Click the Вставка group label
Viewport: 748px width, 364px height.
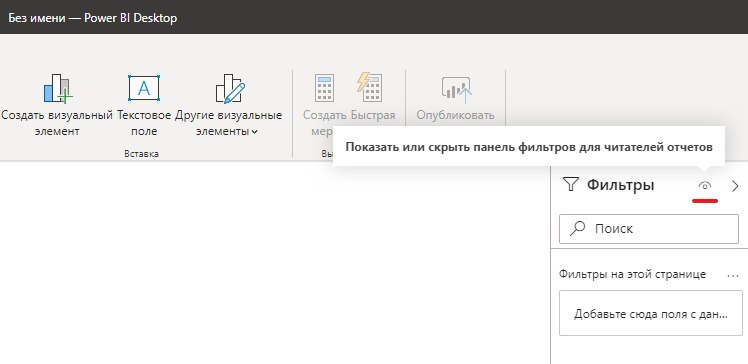[x=141, y=154]
